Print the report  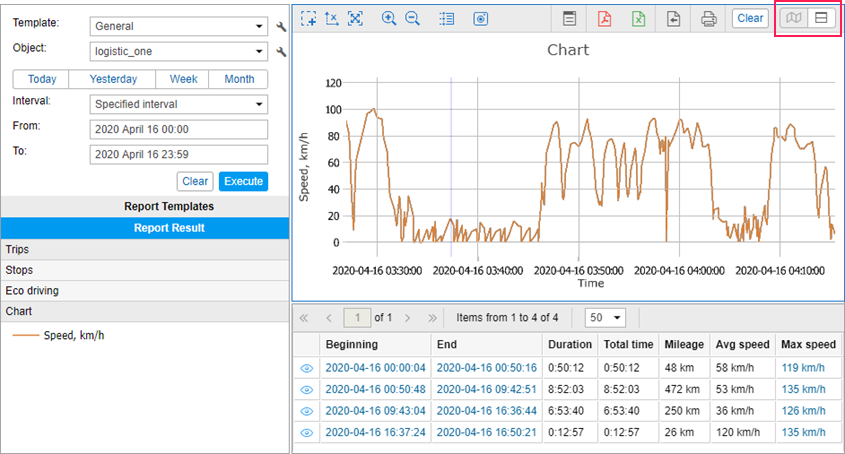(709, 19)
